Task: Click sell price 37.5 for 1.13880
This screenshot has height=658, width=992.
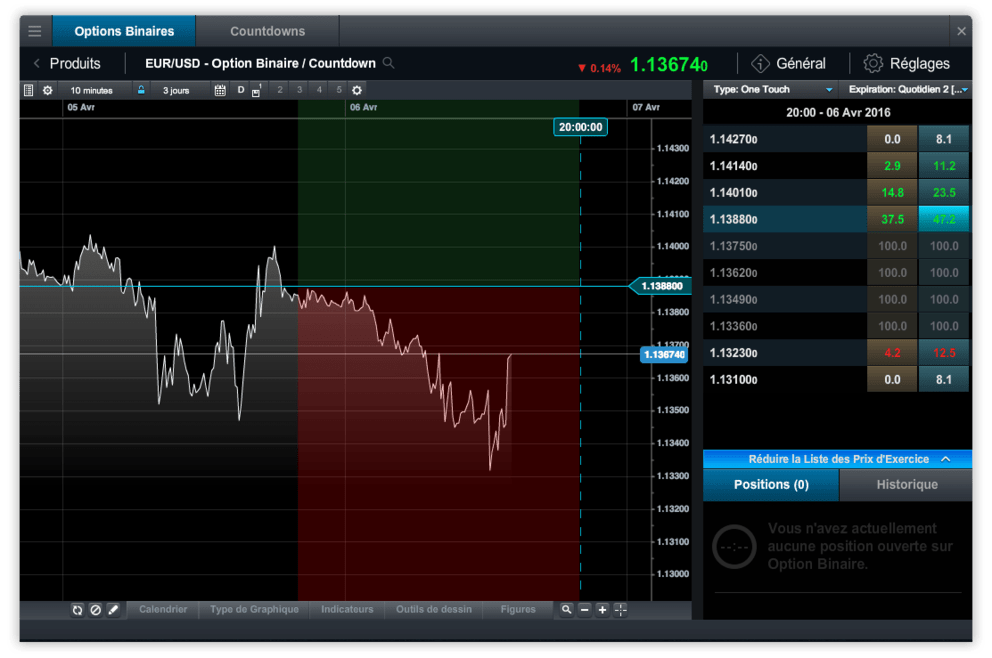Action: point(892,219)
